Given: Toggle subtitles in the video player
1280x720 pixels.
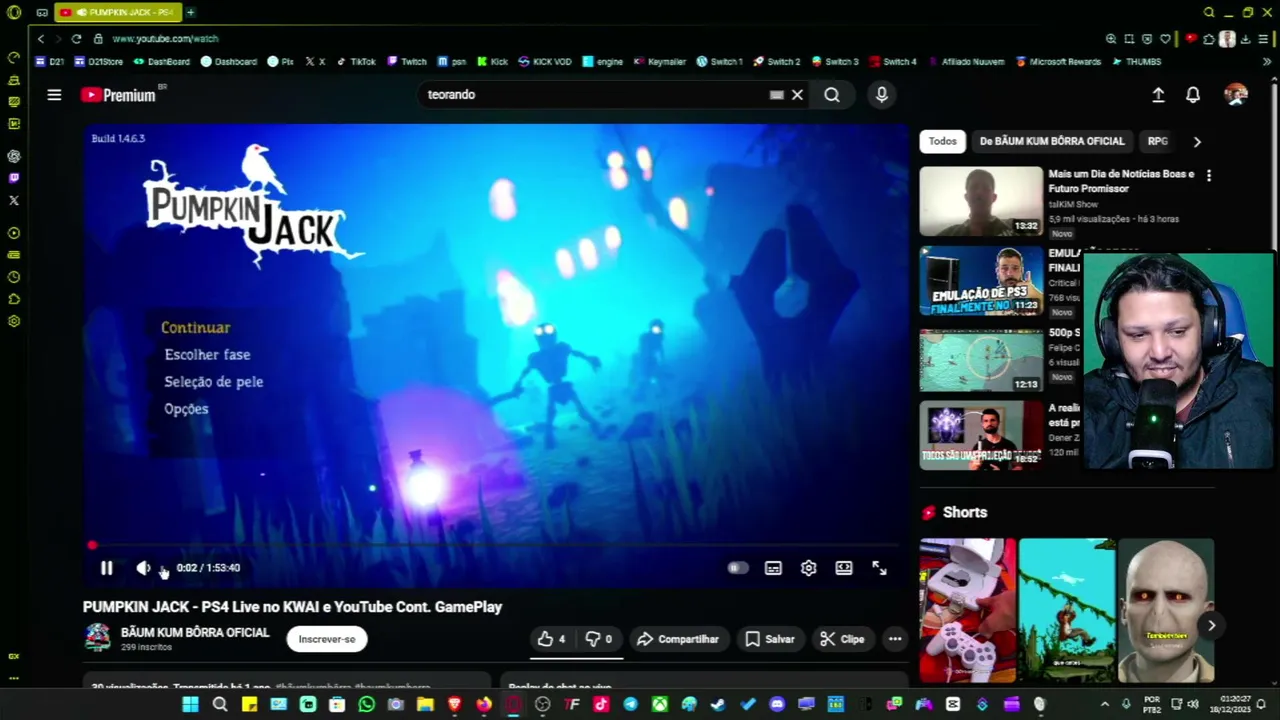Looking at the screenshot, I should click(773, 568).
